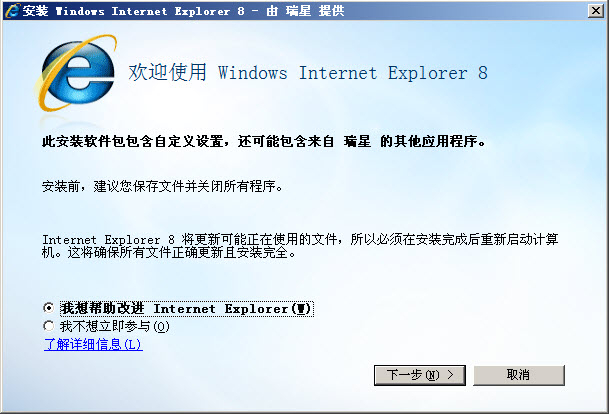Image resolution: width=610 pixels, height=414 pixels.
Task: Click the 由 瑞星 提供 text in title bar
Action: [x=305, y=11]
